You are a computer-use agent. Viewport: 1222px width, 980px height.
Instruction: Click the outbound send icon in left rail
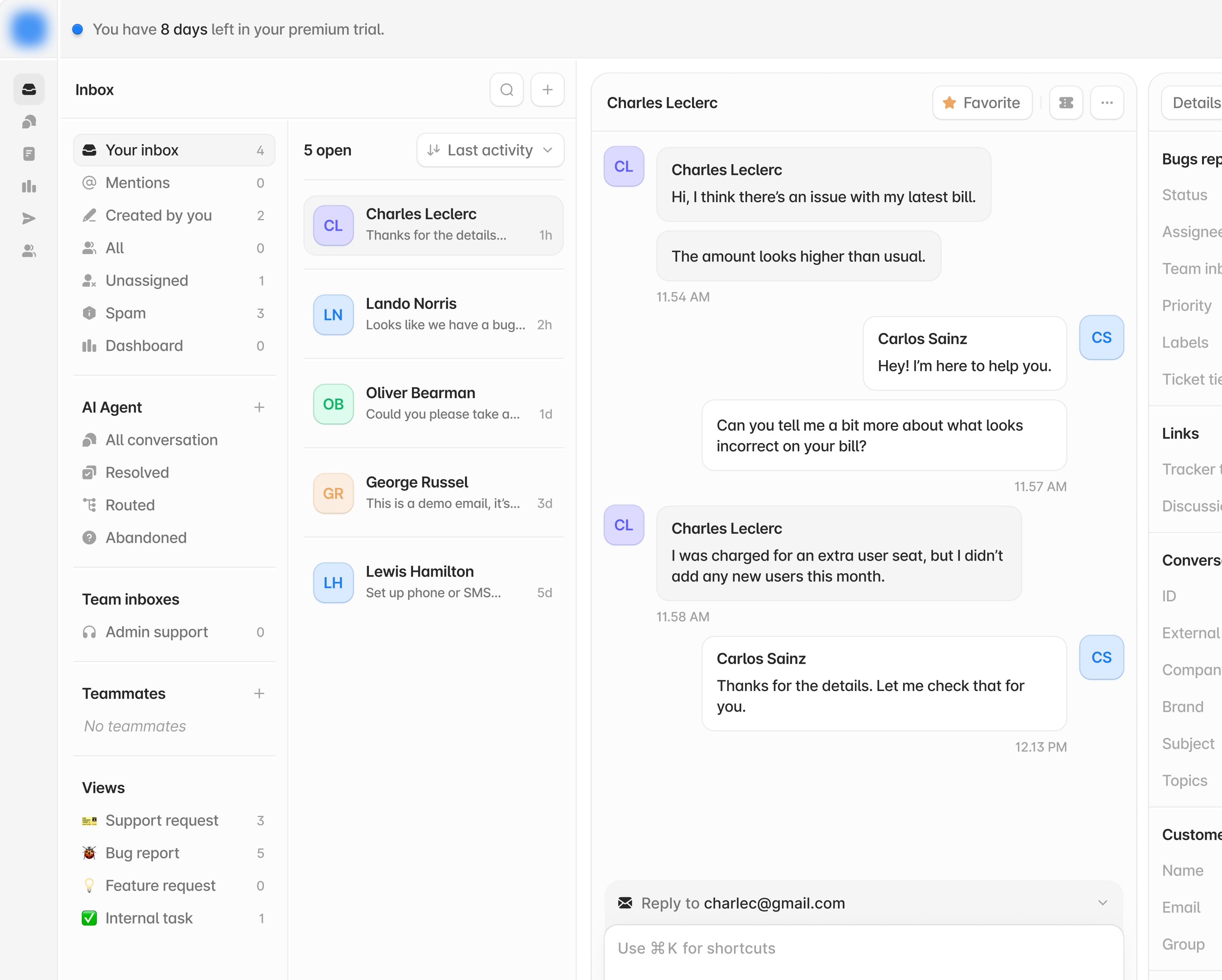coord(29,219)
